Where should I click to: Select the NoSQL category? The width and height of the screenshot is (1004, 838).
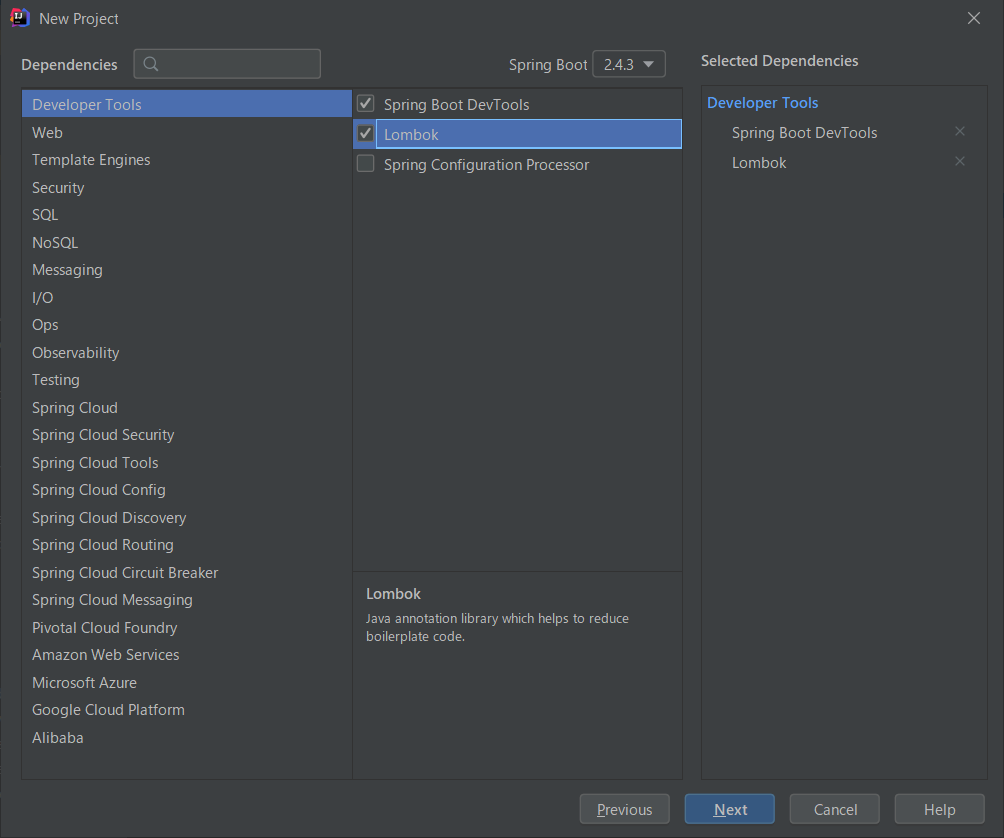(x=187, y=243)
